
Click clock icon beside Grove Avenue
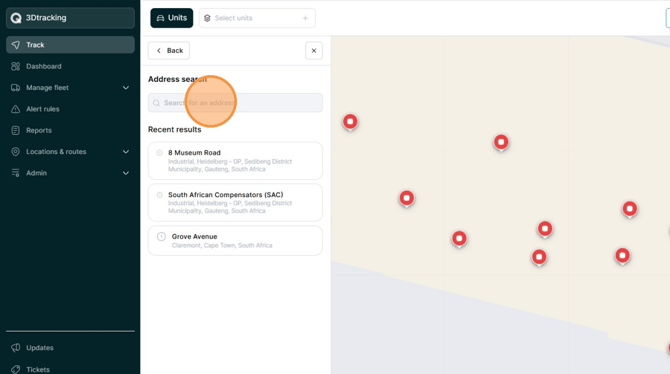(x=161, y=236)
